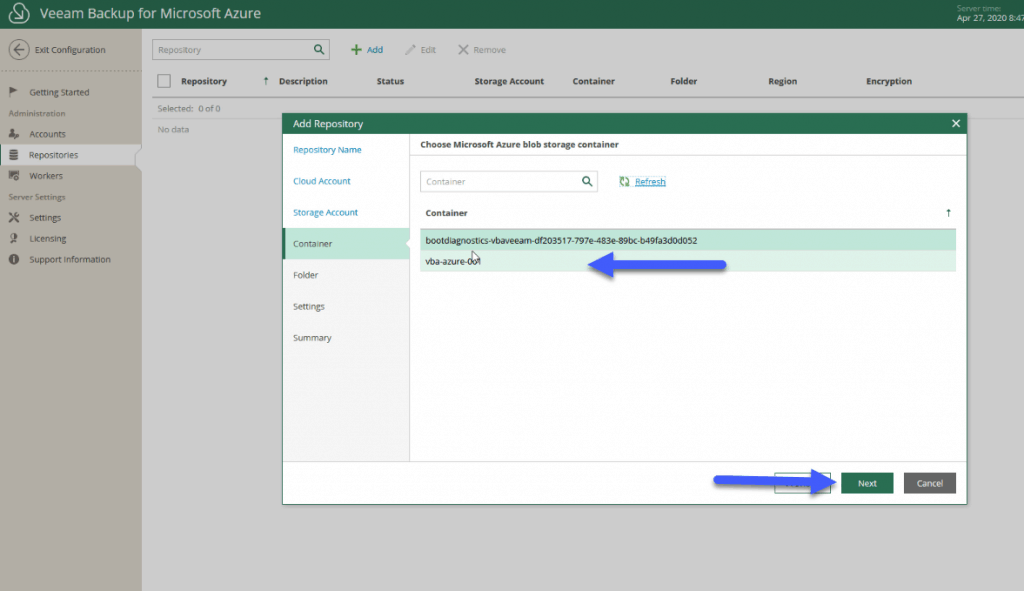Click the Container search magnifier icon
The height and width of the screenshot is (591, 1024).
[587, 182]
